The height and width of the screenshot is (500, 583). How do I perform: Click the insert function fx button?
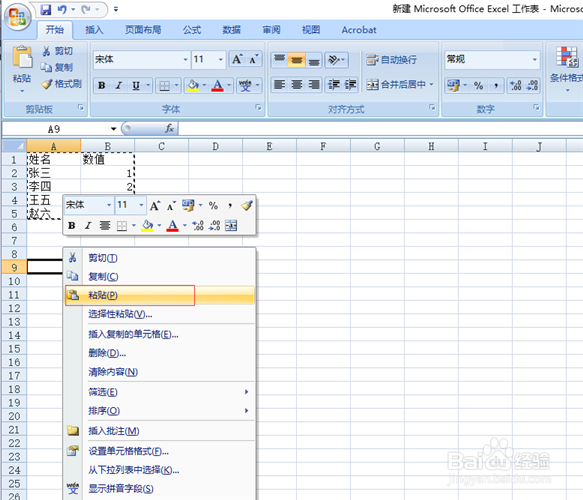(170, 129)
